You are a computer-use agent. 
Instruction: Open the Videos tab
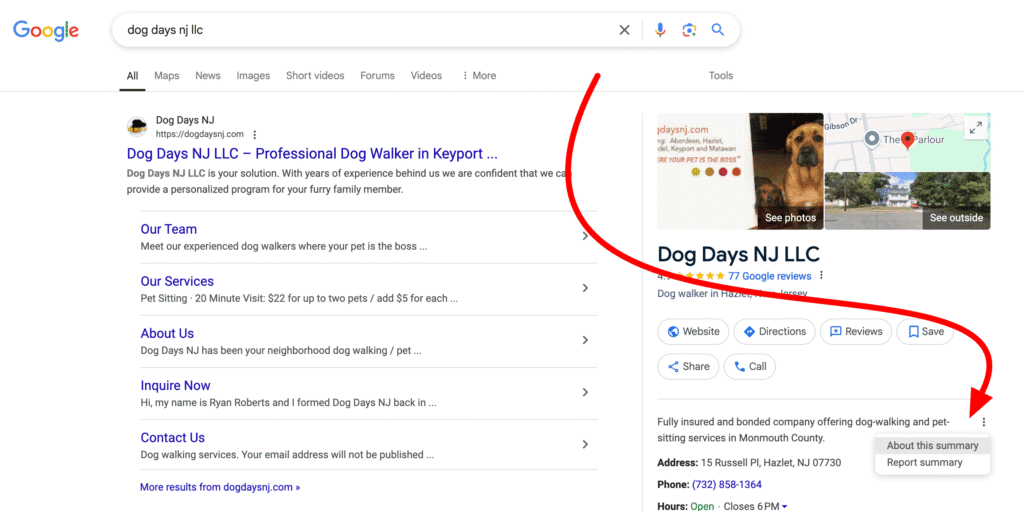(426, 76)
